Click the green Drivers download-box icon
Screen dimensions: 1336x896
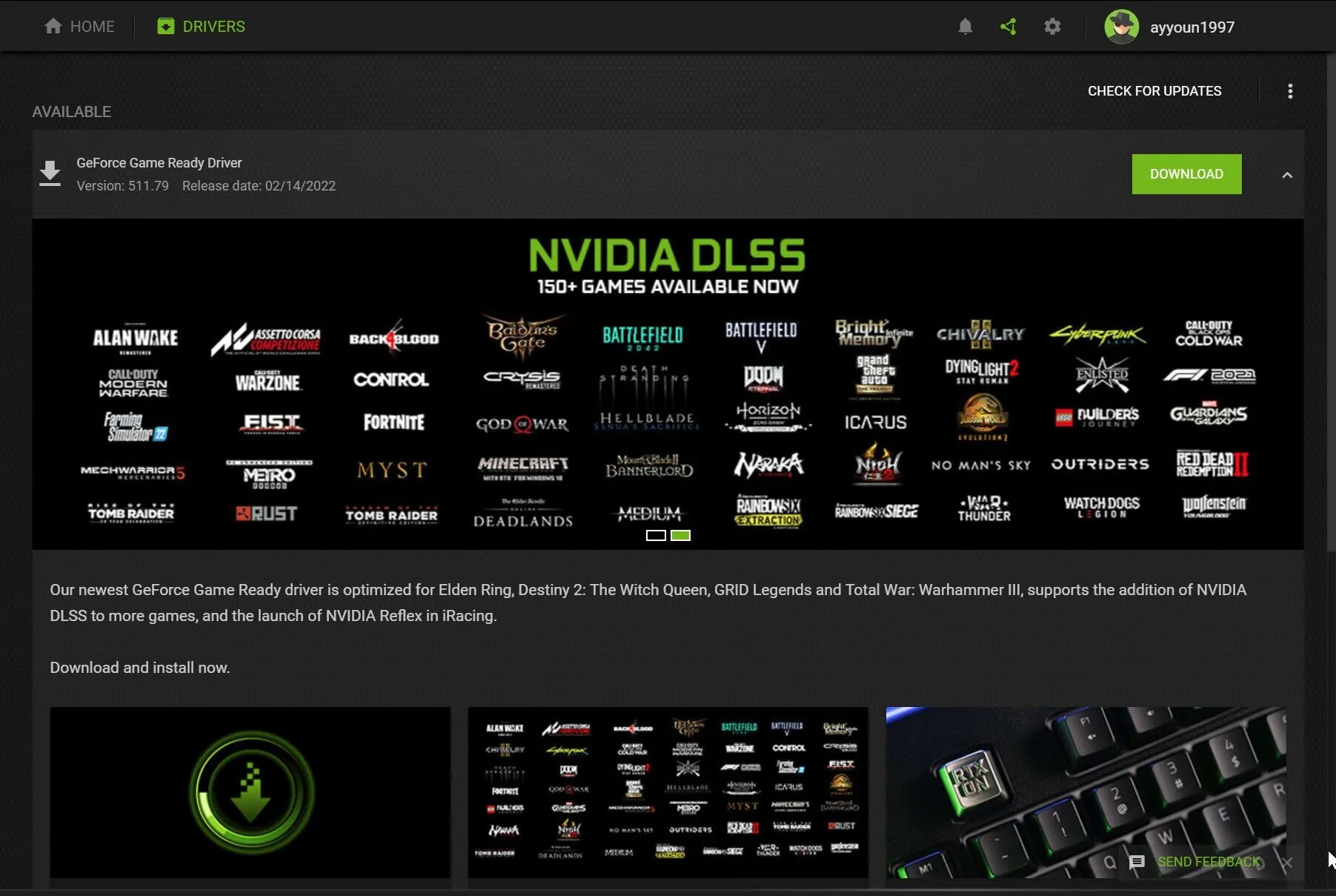coord(166,27)
